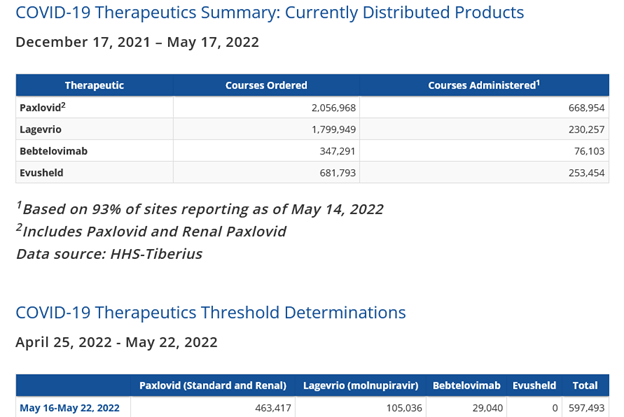This screenshot has width=624, height=417.
Task: Select the Paxlovid row label
Action: point(41,107)
